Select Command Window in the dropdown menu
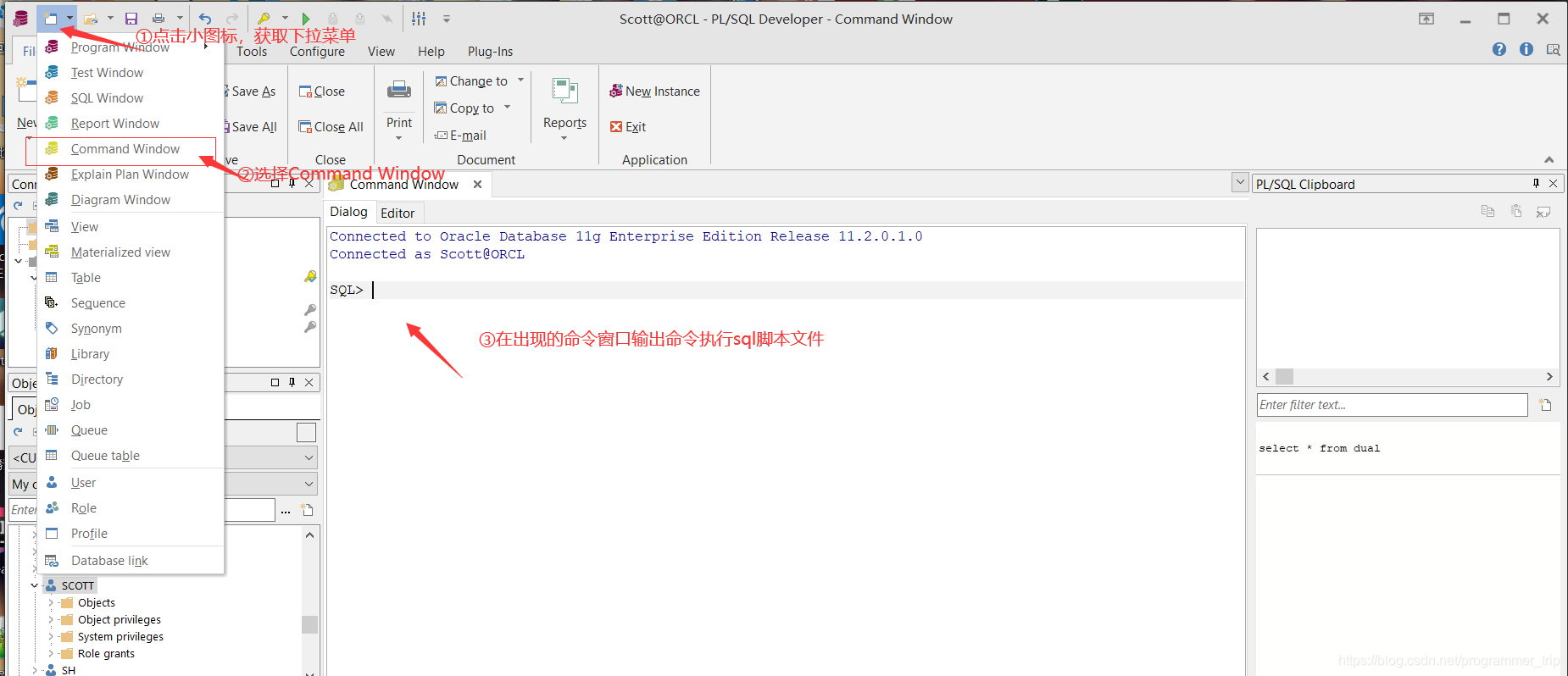 (x=131, y=149)
